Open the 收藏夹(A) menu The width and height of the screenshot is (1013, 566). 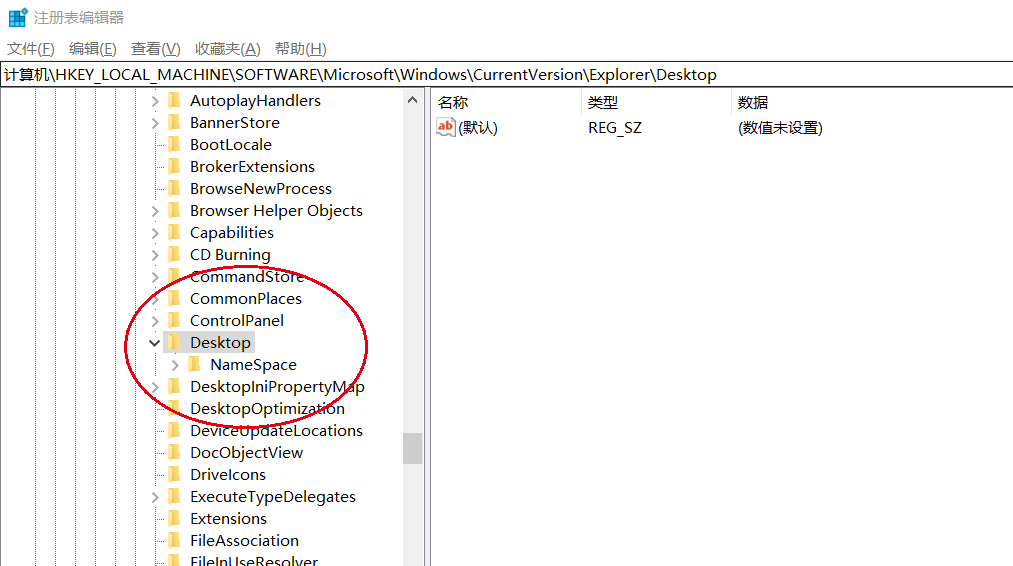[227, 49]
